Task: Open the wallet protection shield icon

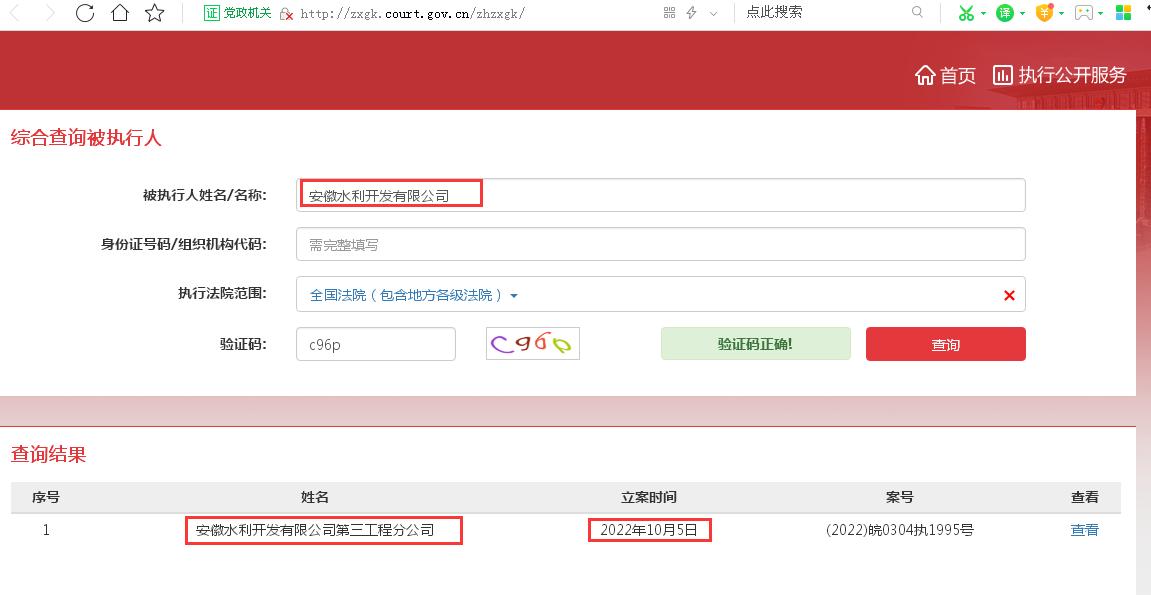Action: [1042, 13]
